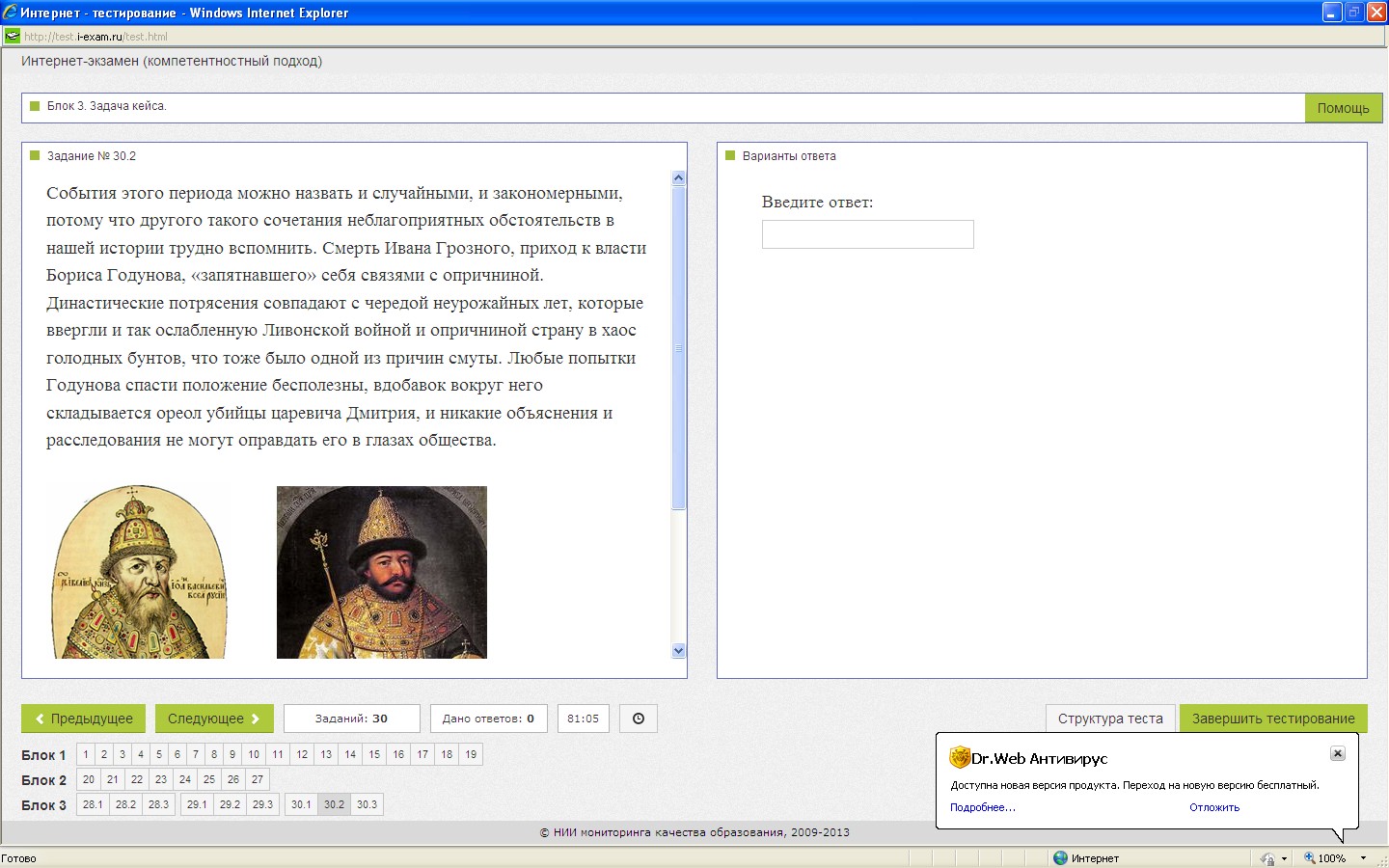Click the Dr.Web shield icon
The height and width of the screenshot is (868, 1389).
[959, 758]
